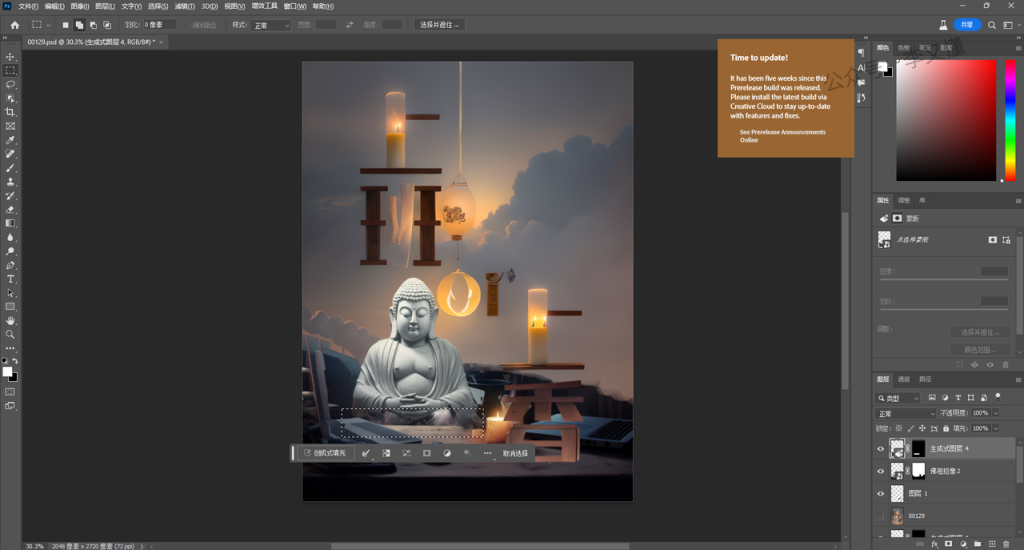
Task: Open the 样式 style dropdown
Action: [x=270, y=24]
